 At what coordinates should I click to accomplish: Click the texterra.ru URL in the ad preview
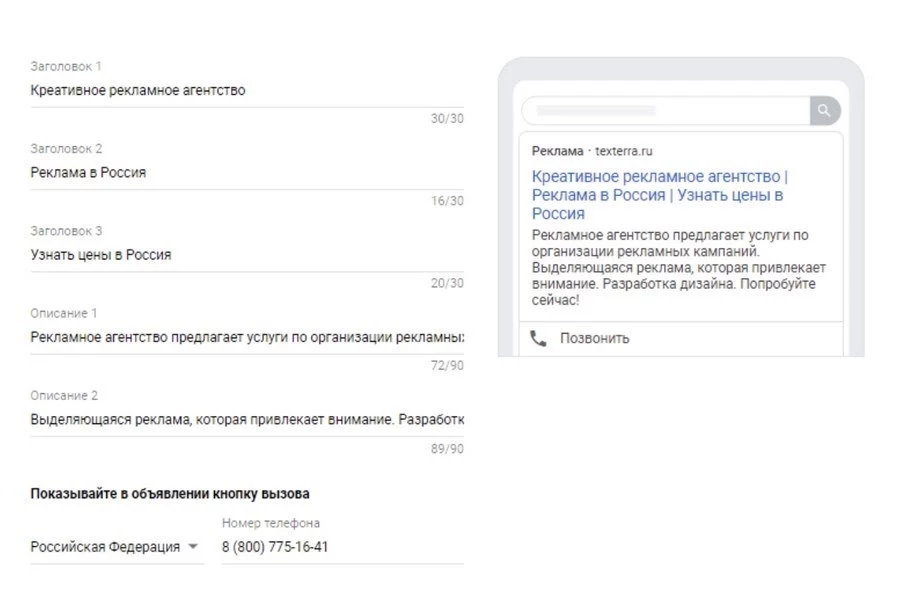click(x=624, y=152)
